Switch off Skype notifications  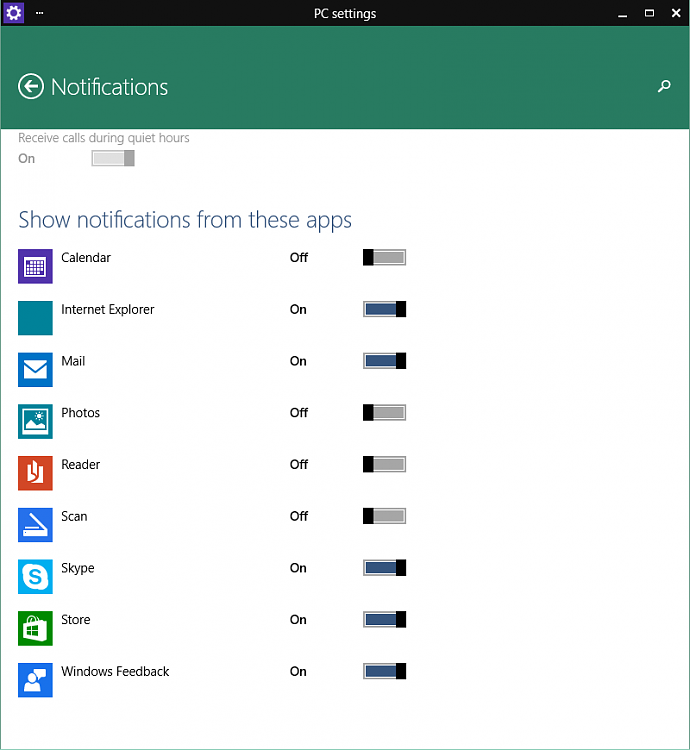(x=384, y=568)
